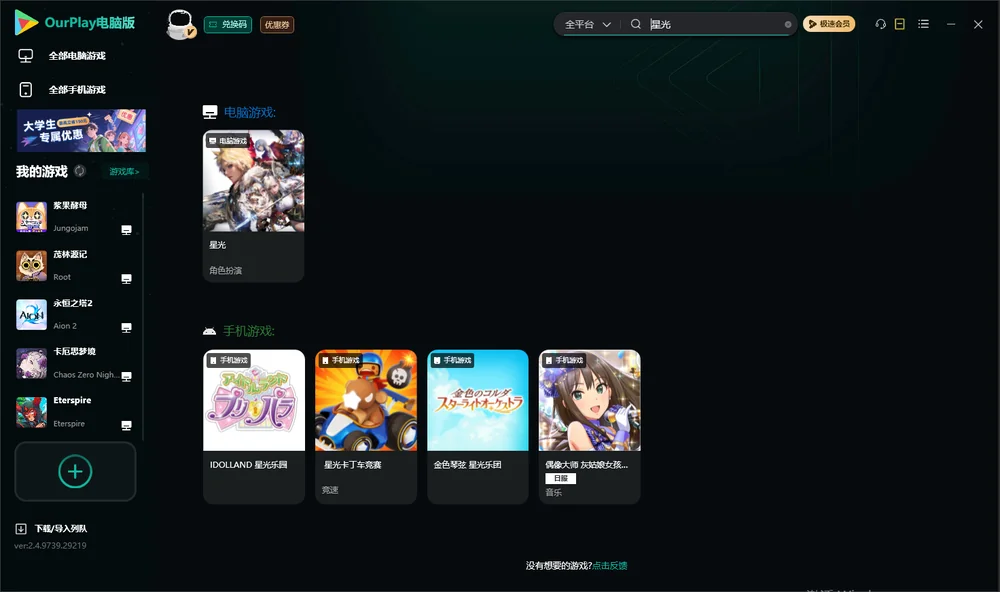1000x592 pixels.
Task: Click the search magnifier icon
Action: point(636,24)
